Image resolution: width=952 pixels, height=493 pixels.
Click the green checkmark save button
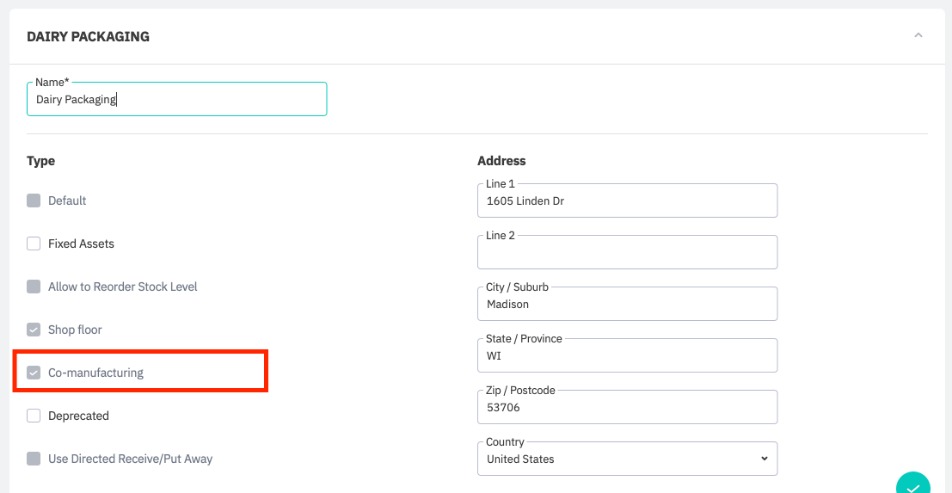coord(912,486)
